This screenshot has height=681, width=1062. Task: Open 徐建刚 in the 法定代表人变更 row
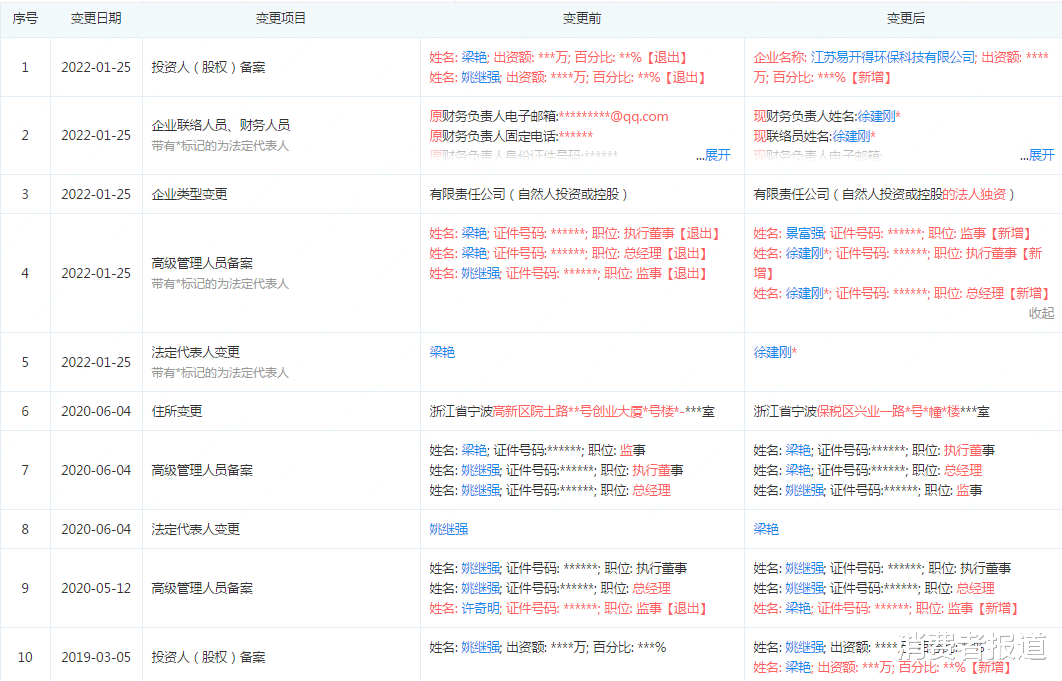tap(771, 351)
